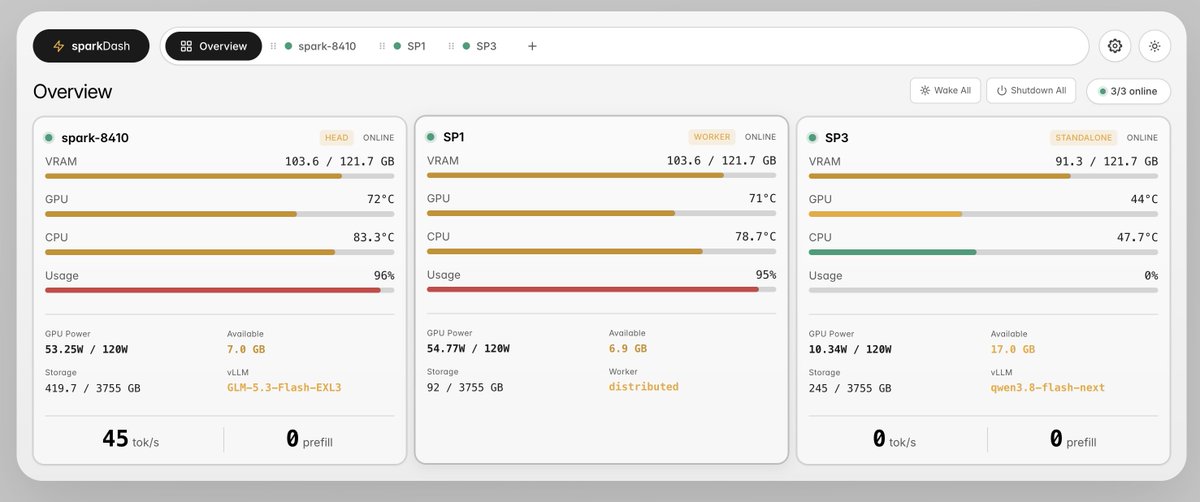
Task: Click the 0 tok/s reading on SP3
Action: click(894, 439)
